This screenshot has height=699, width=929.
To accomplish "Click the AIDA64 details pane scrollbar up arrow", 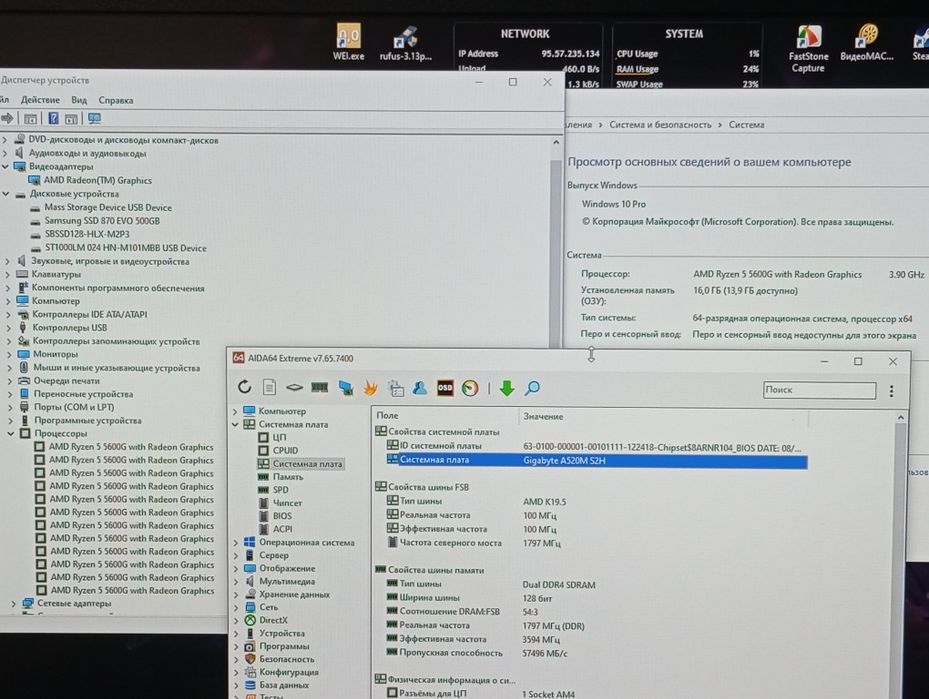I will tap(901, 417).
